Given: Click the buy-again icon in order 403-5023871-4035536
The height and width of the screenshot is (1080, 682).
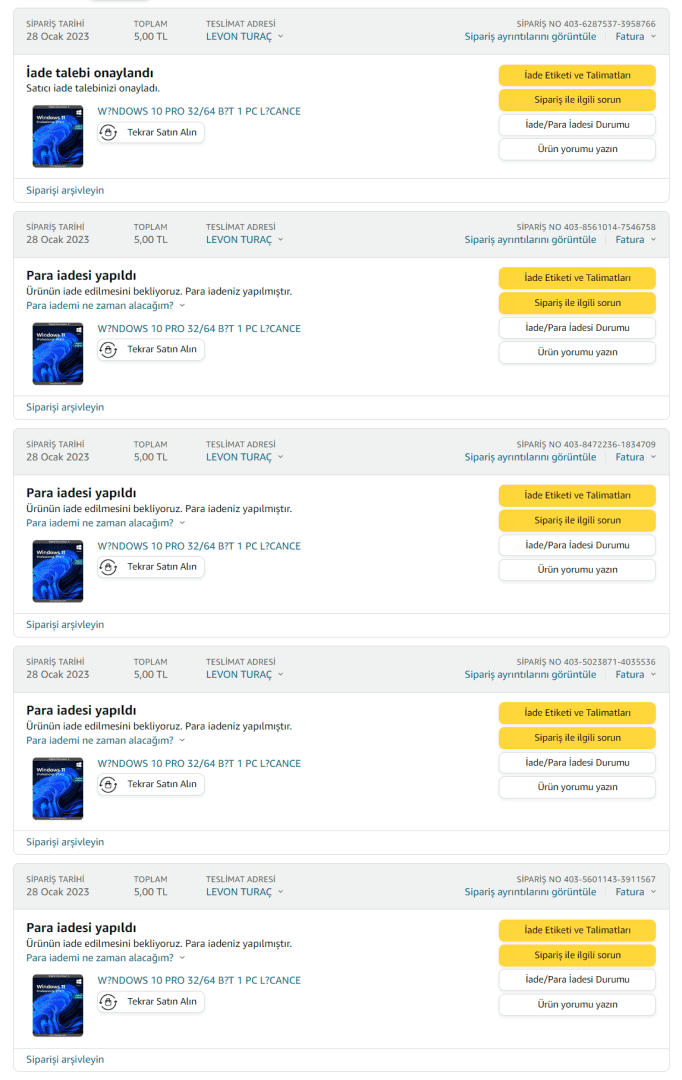Looking at the screenshot, I should [109, 784].
